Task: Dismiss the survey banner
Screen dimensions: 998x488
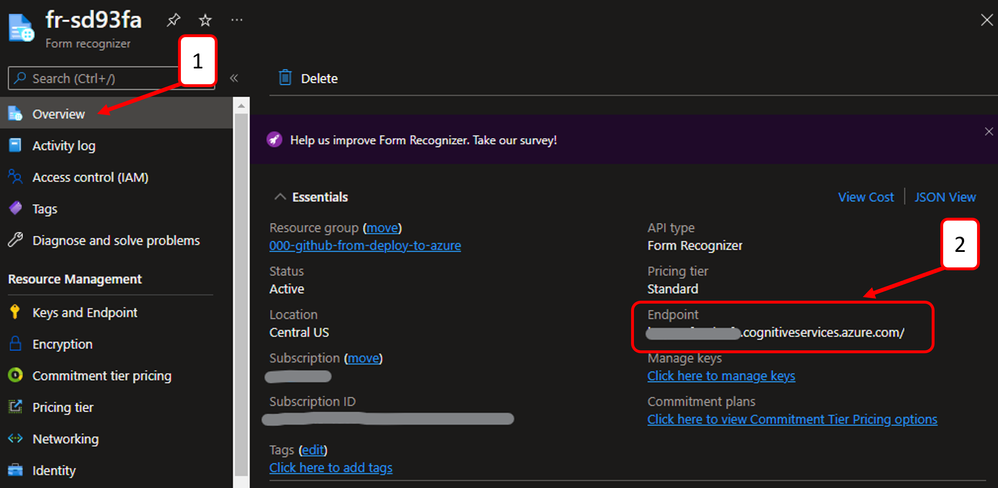Action: 988,132
